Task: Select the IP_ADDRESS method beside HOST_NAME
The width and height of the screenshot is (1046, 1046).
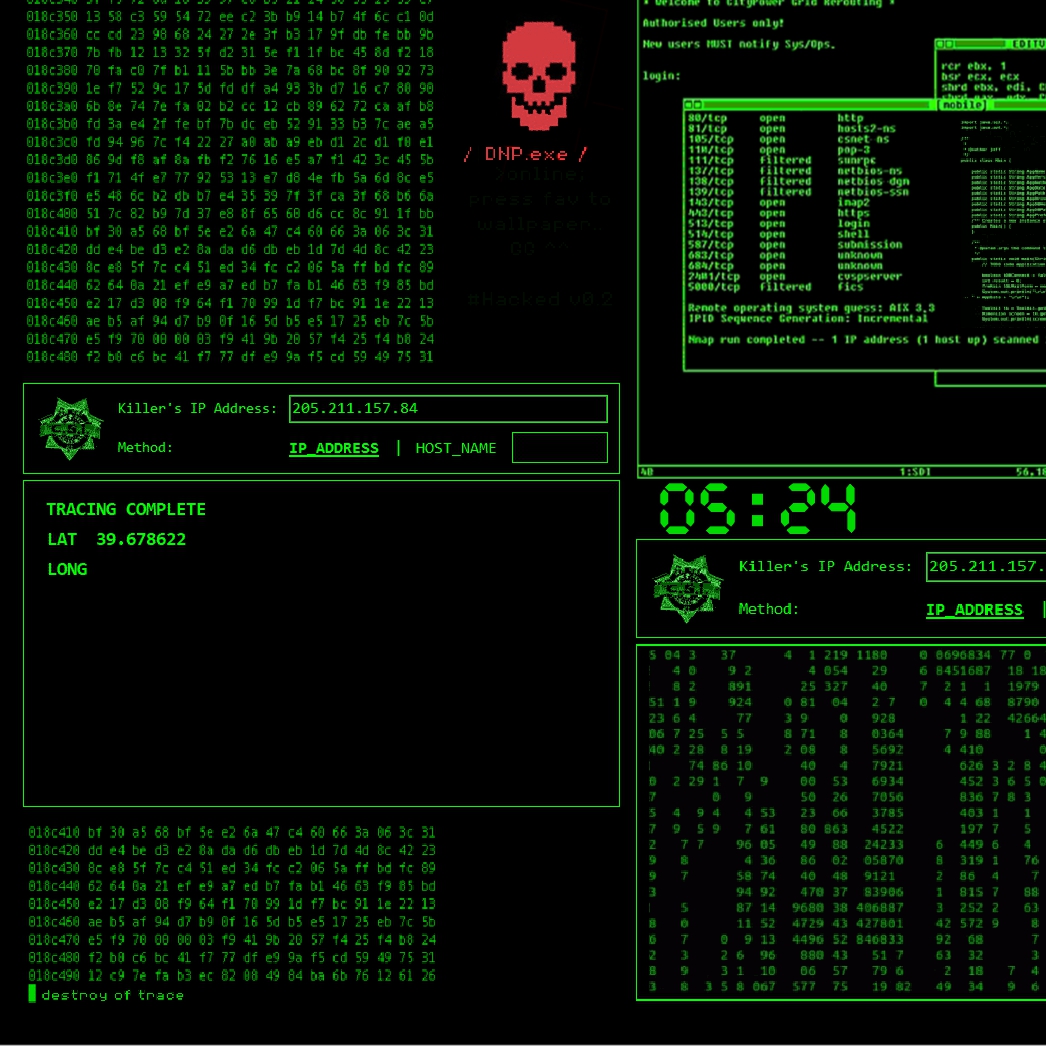Action: click(x=334, y=448)
